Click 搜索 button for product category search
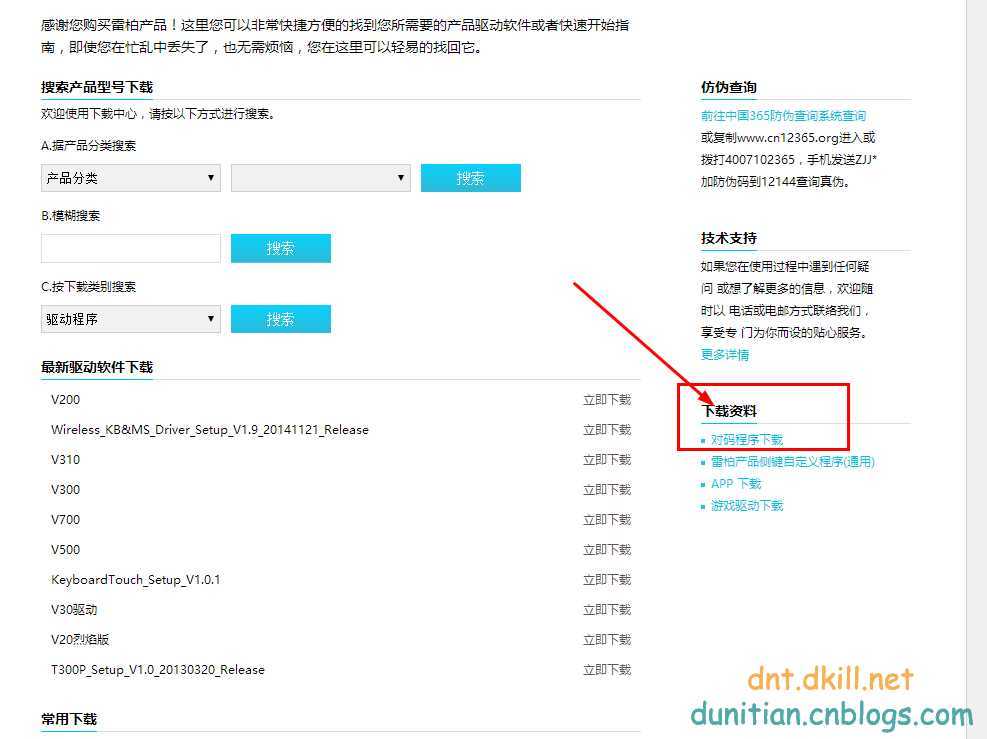This screenshot has width=987, height=739. (x=471, y=178)
